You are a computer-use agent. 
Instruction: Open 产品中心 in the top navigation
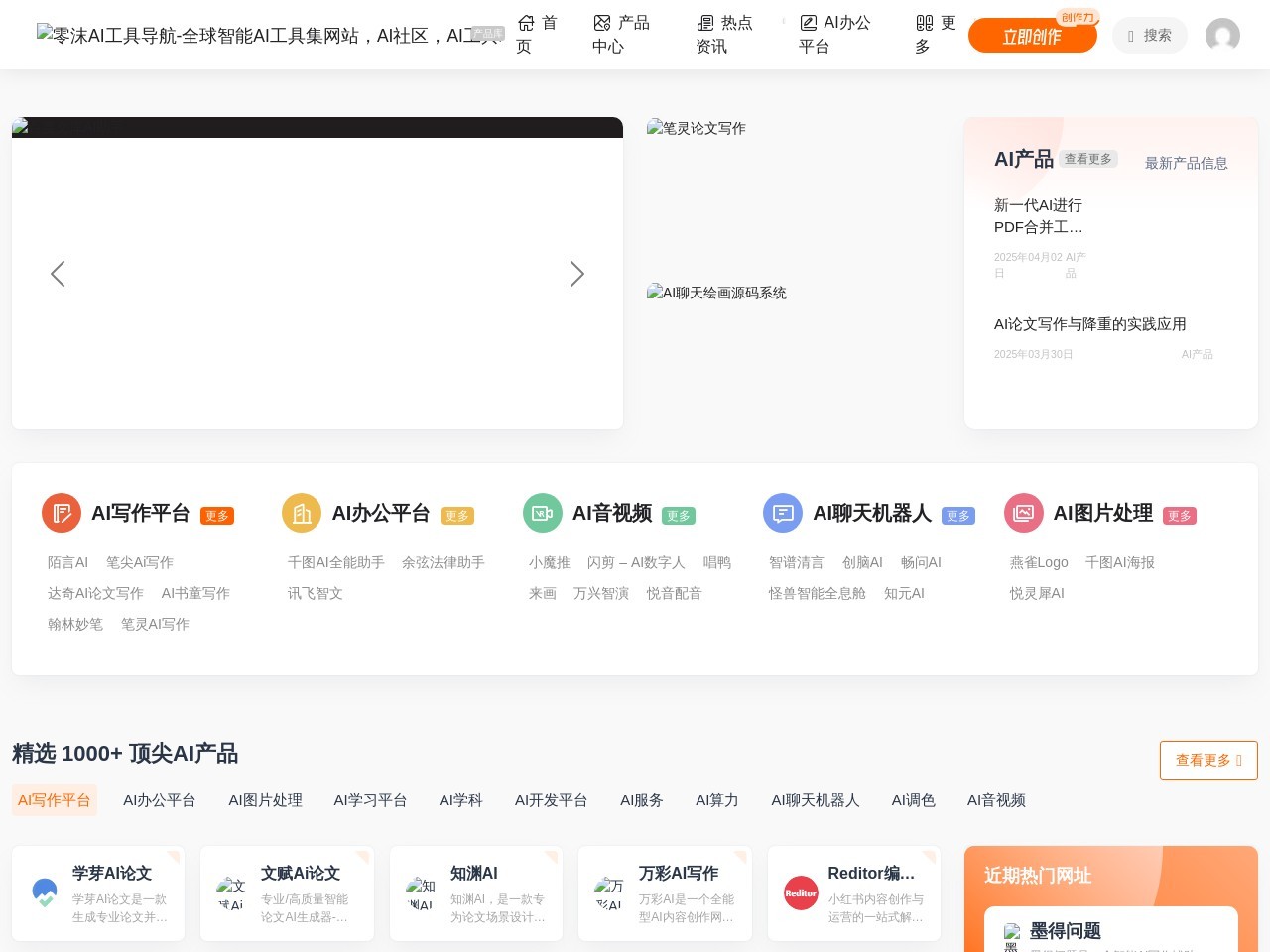tap(621, 35)
